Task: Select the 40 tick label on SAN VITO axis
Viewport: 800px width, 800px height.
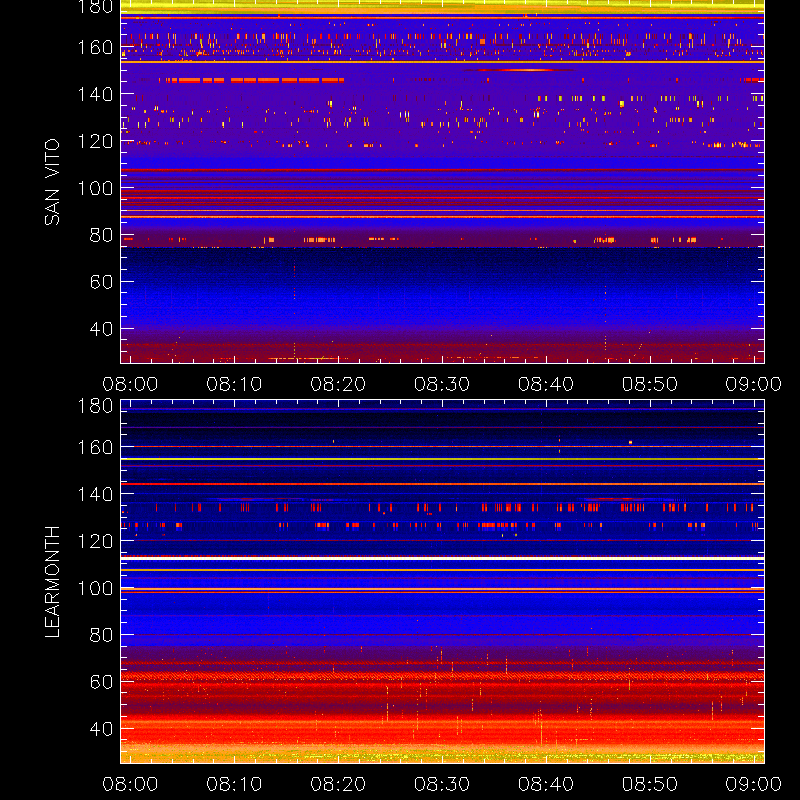Action: [101, 329]
